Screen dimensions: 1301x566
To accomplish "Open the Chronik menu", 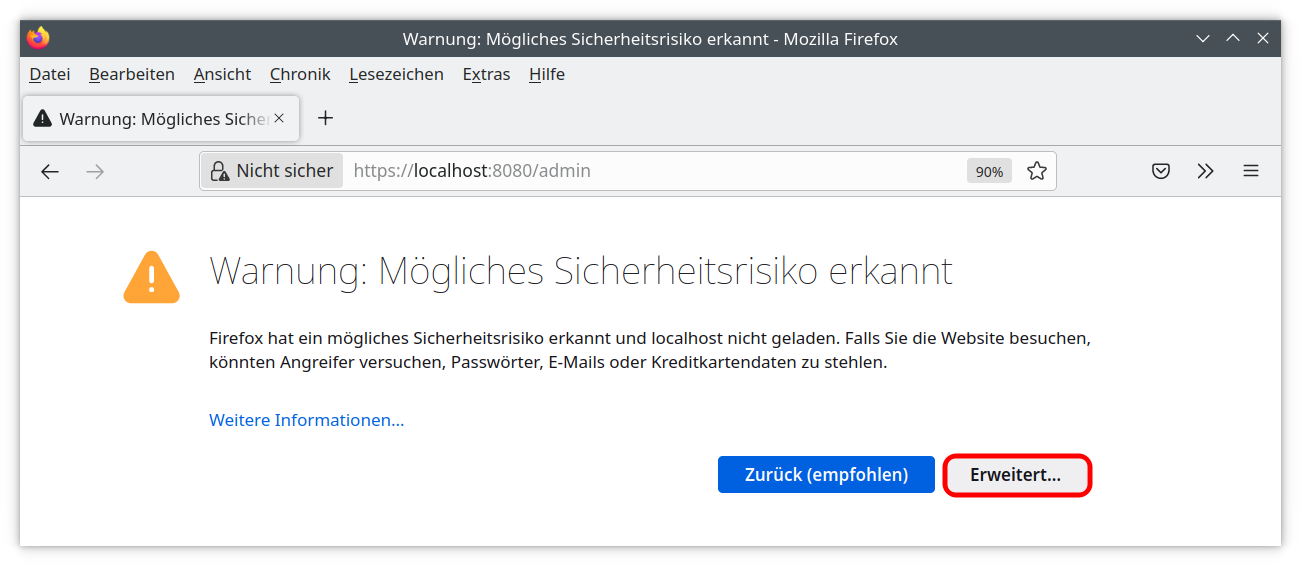I will click(x=300, y=74).
